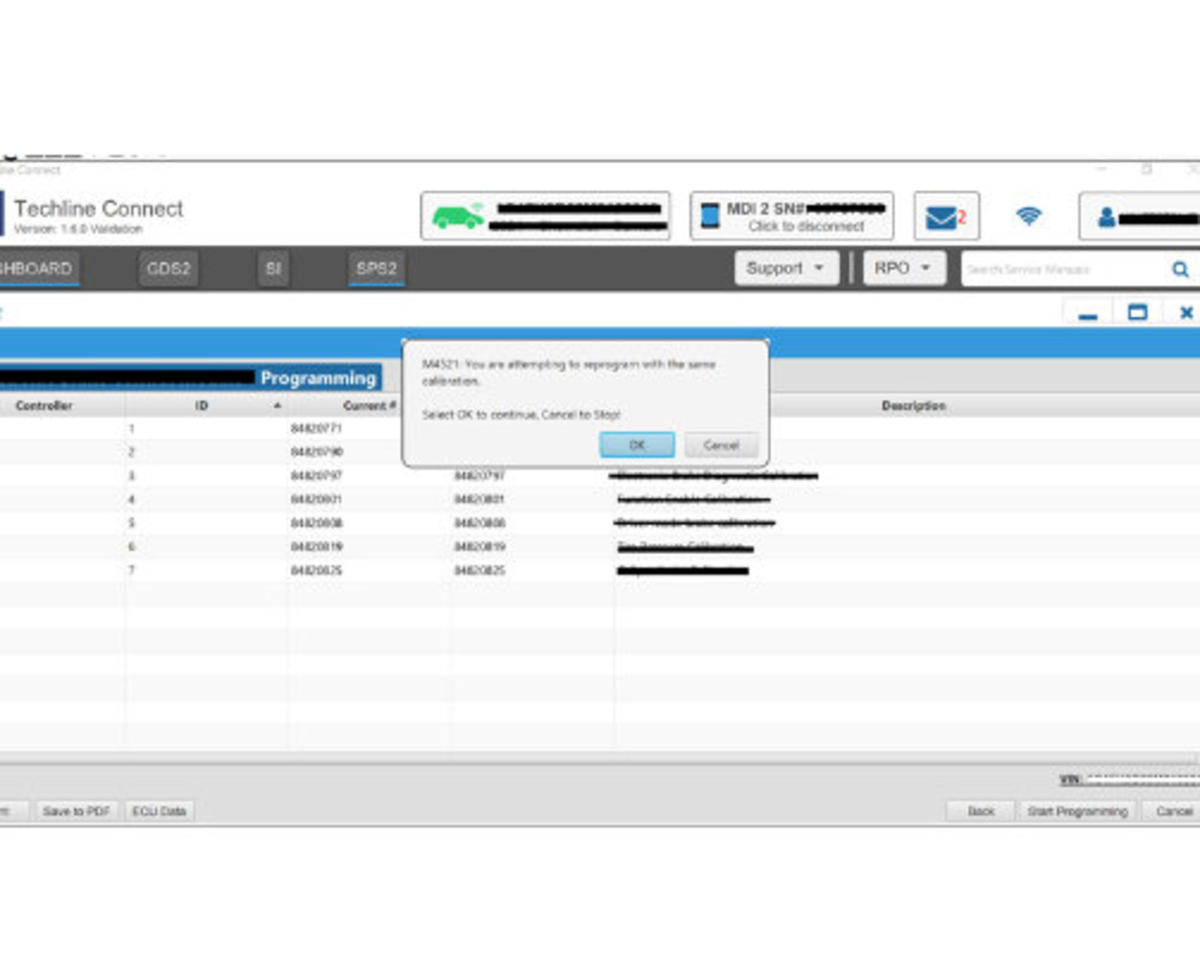Switch to the SPS2 tab
The image size is (1200, 961).
[376, 269]
